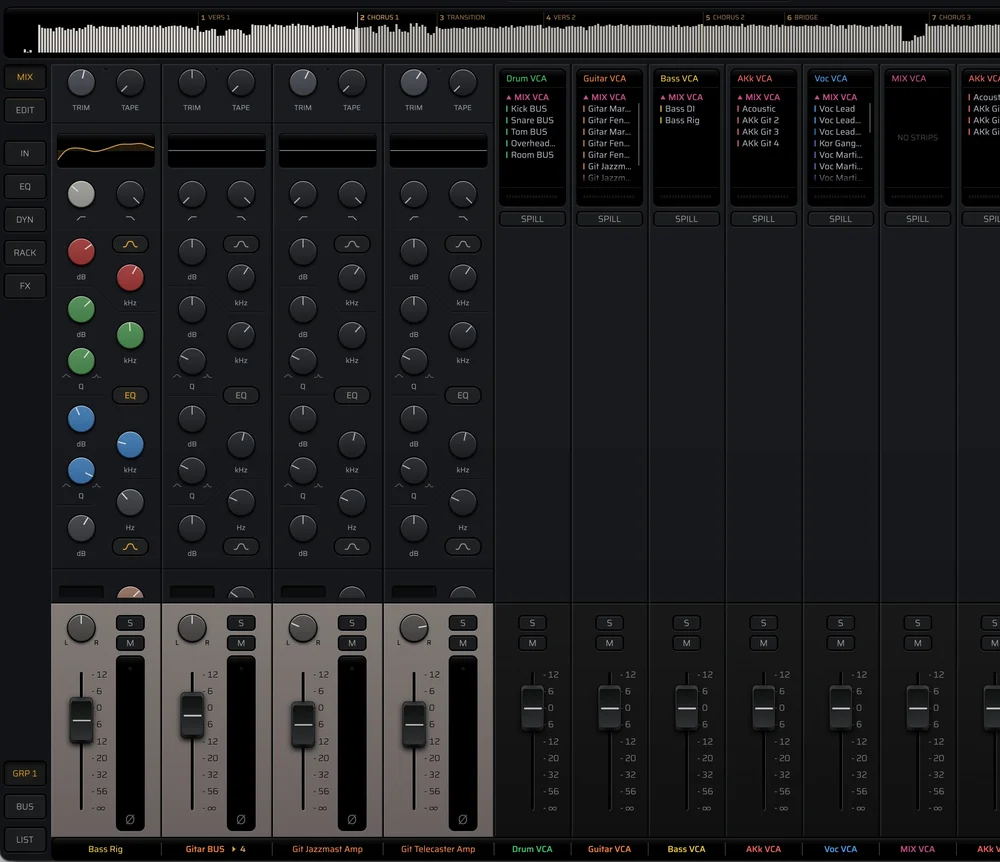Select the GRP 1 button
This screenshot has width=1000, height=862.
coord(25,773)
